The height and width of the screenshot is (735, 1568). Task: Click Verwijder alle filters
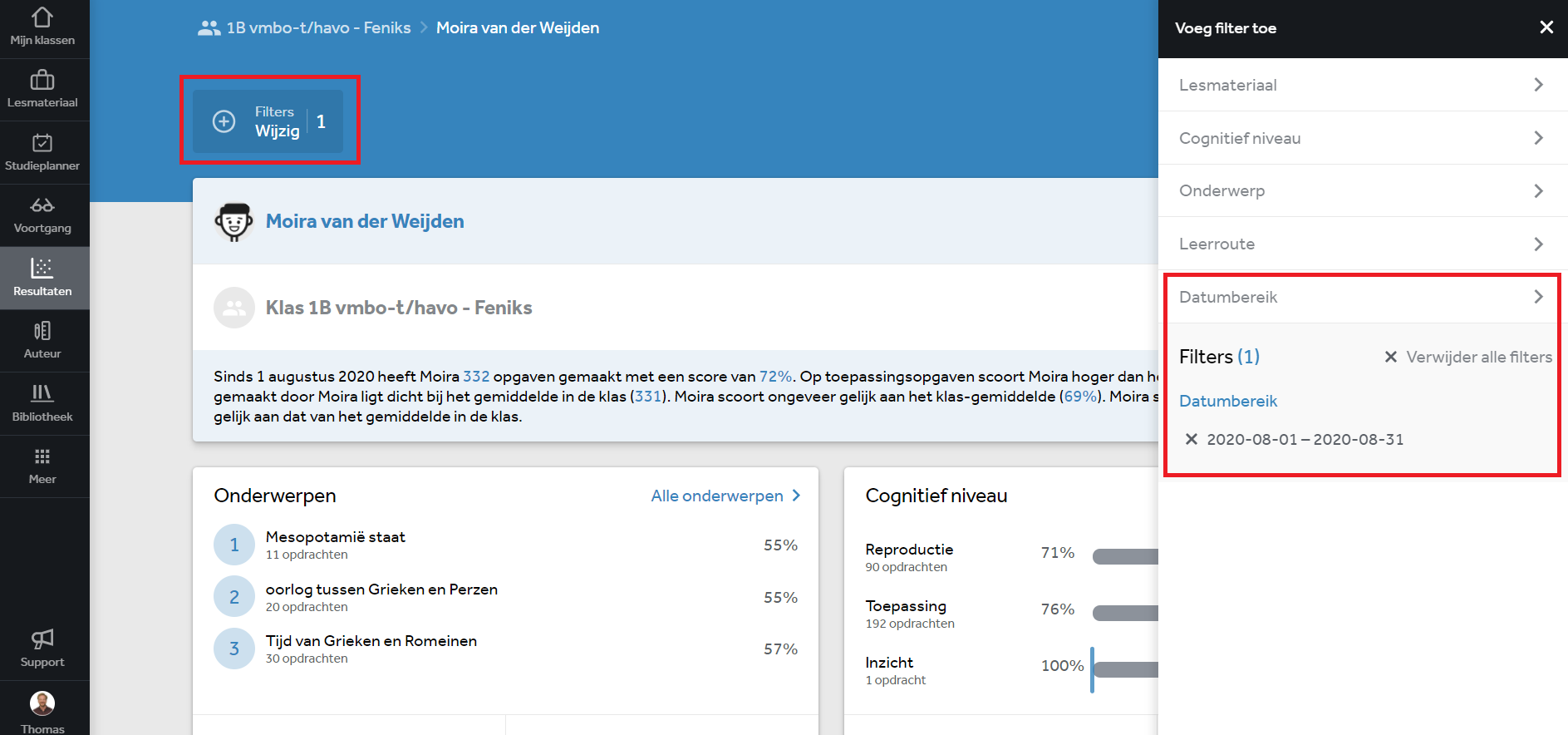click(x=1468, y=357)
